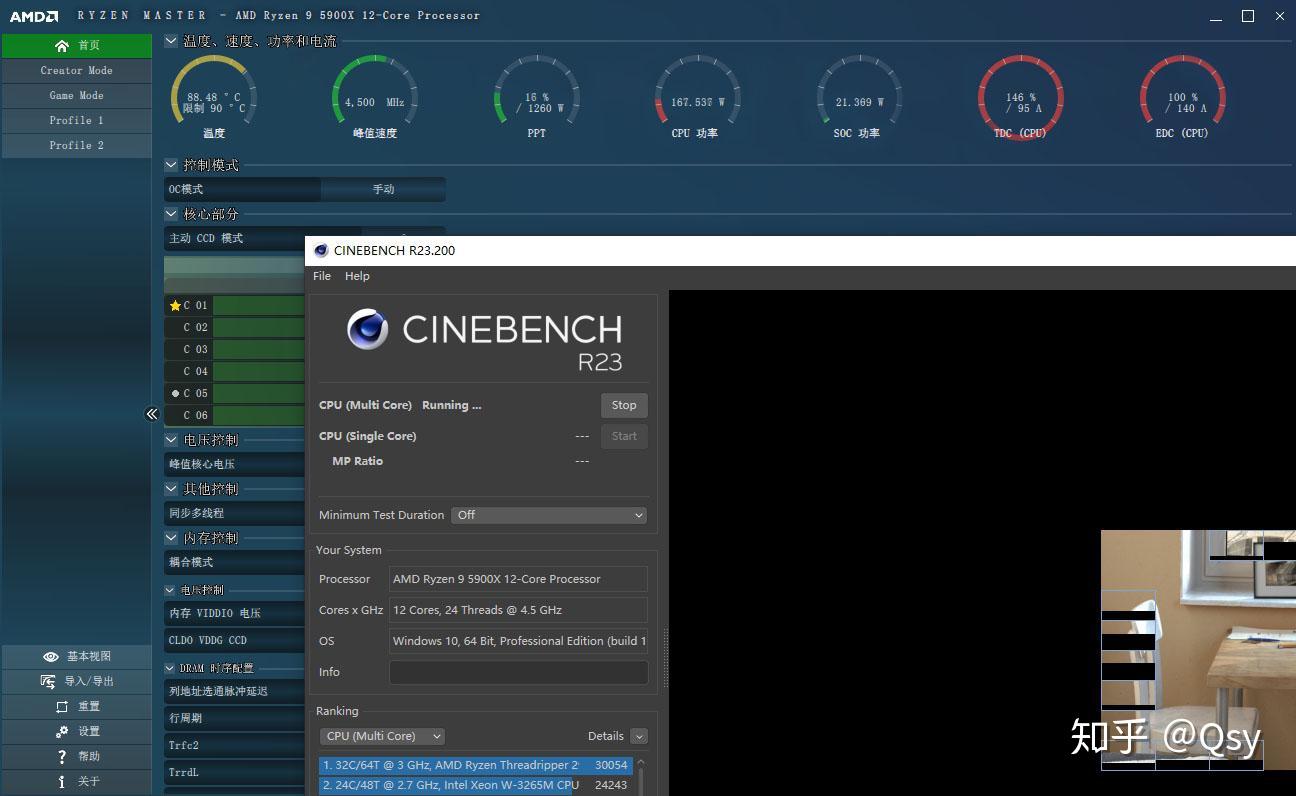Click the TrrdL timing row
This screenshot has height=796, width=1296.
pyautogui.click(x=235, y=773)
